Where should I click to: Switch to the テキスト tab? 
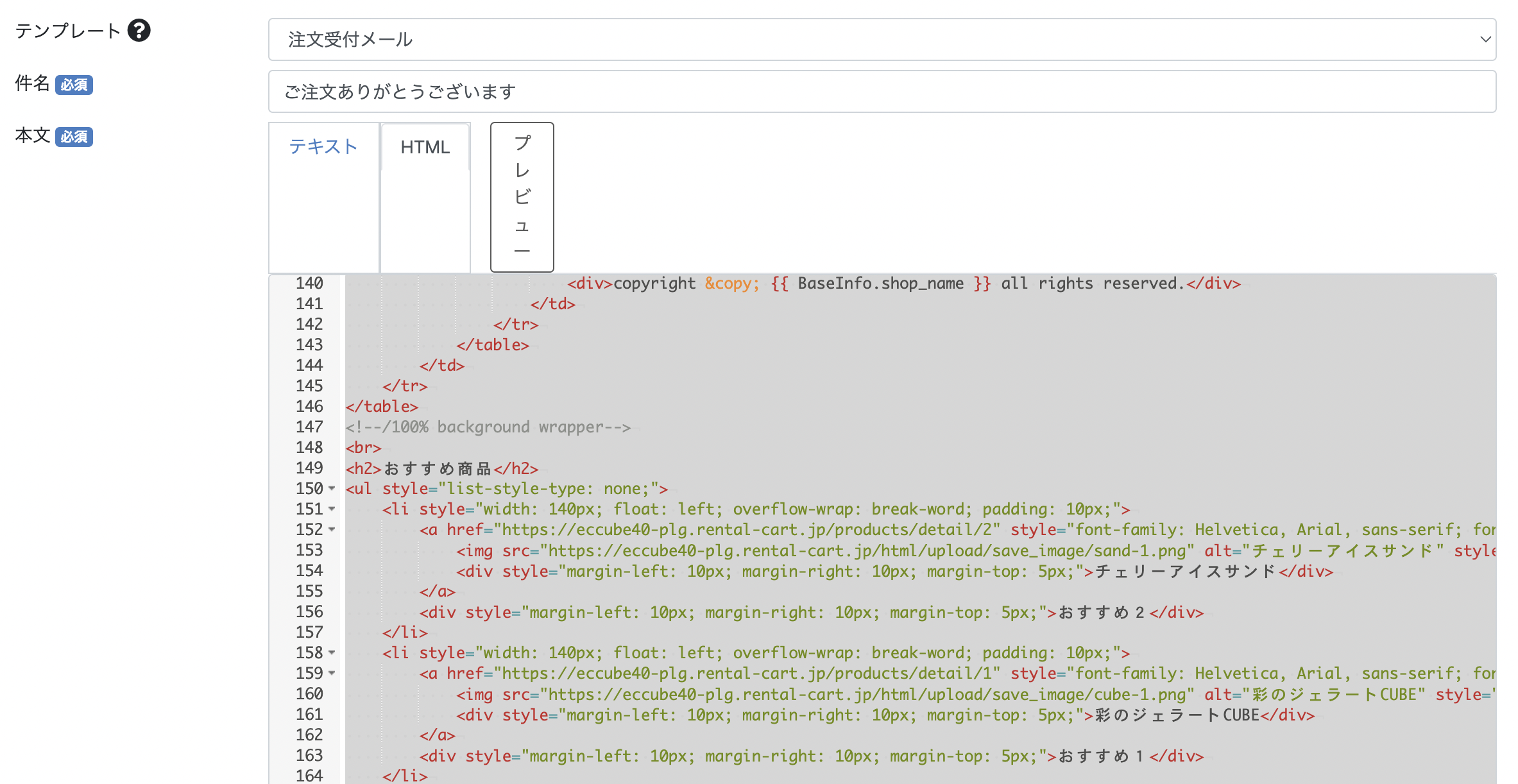point(323,147)
